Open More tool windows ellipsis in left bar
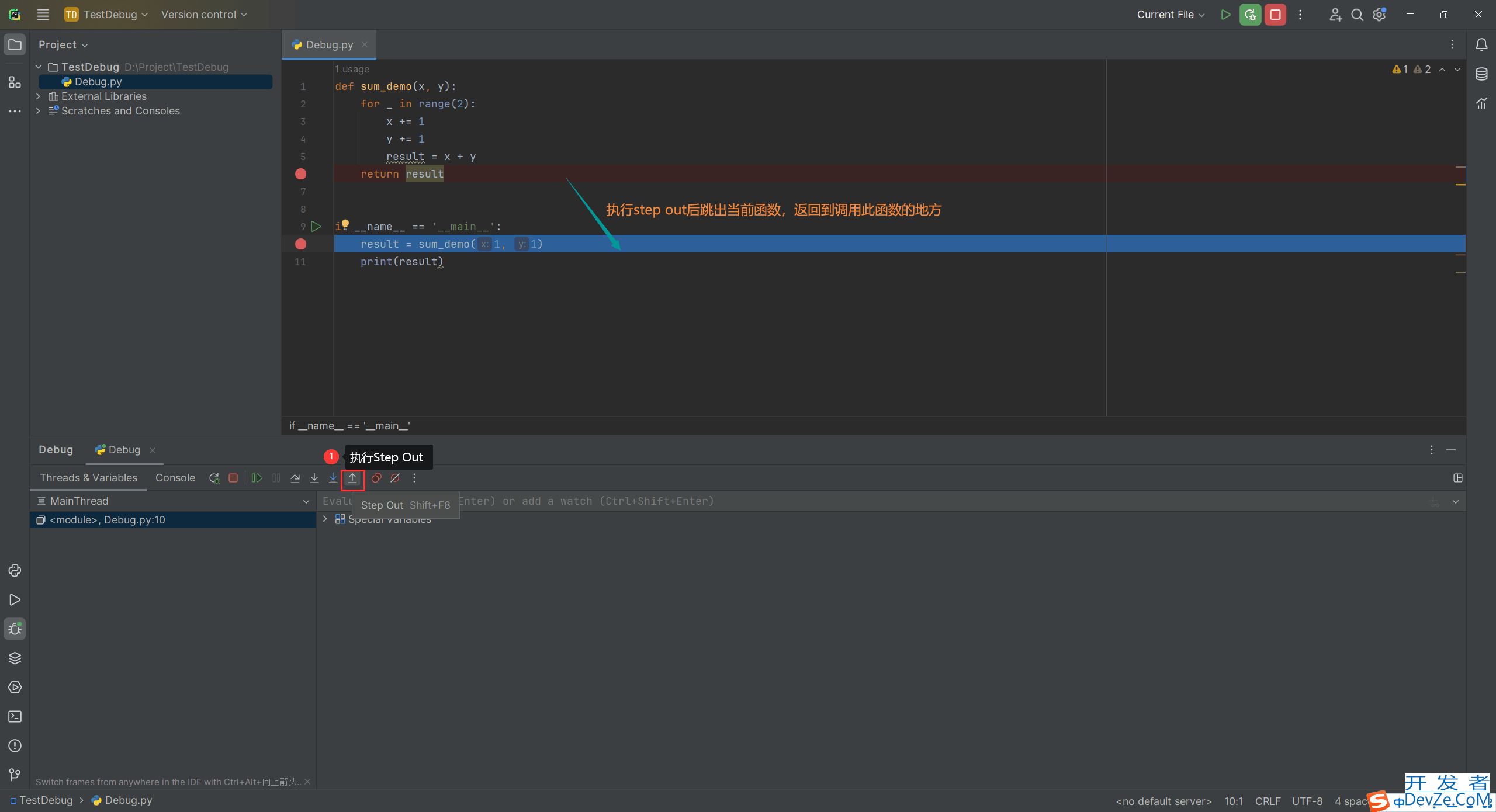1496x812 pixels. tap(15, 111)
